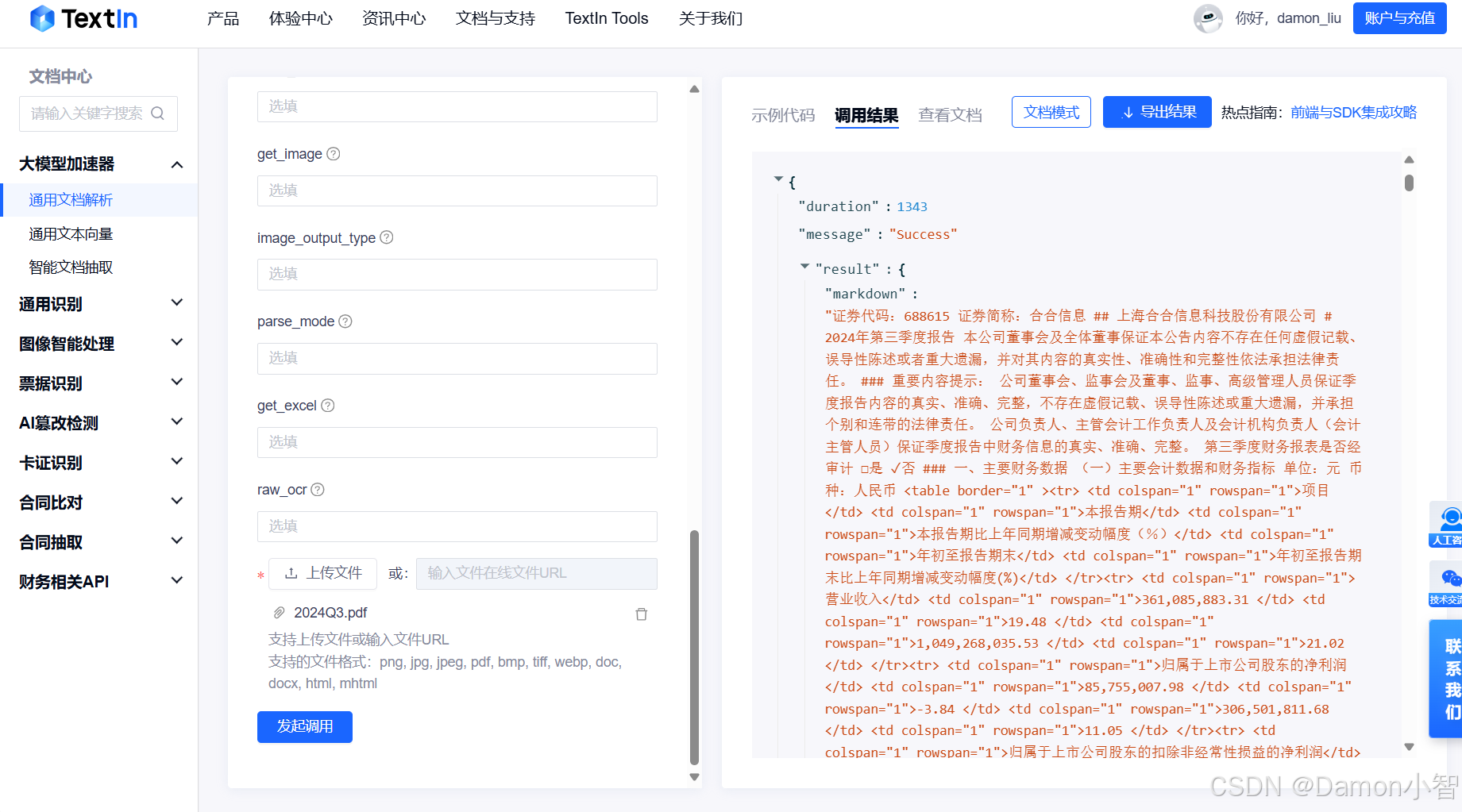
Task: Delete 2024Q3.pdf using the trash icon
Action: tap(642, 614)
